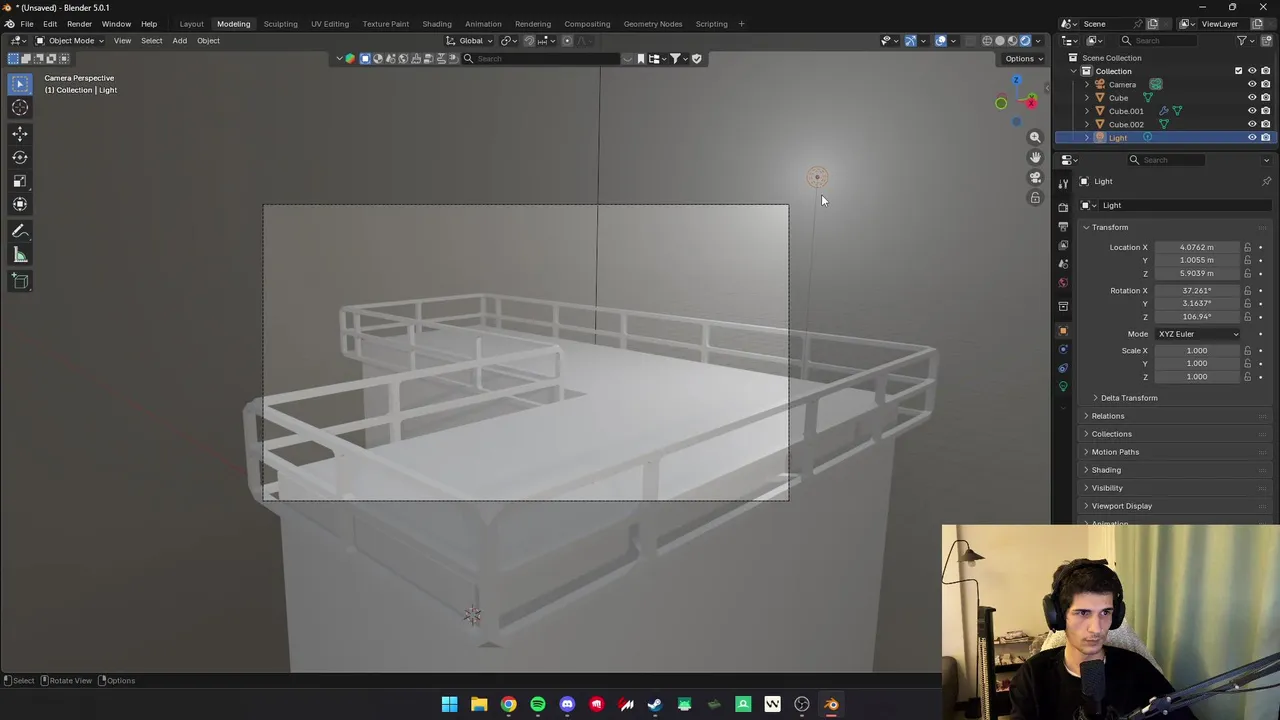Open the Render menu
The height and width of the screenshot is (720, 1280).
click(79, 24)
